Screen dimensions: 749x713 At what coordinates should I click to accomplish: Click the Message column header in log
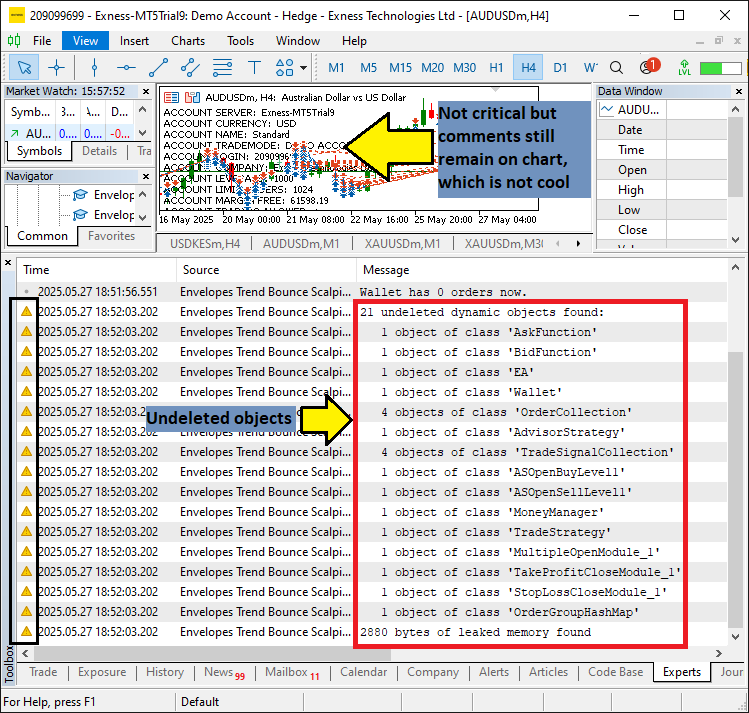tap(542, 270)
